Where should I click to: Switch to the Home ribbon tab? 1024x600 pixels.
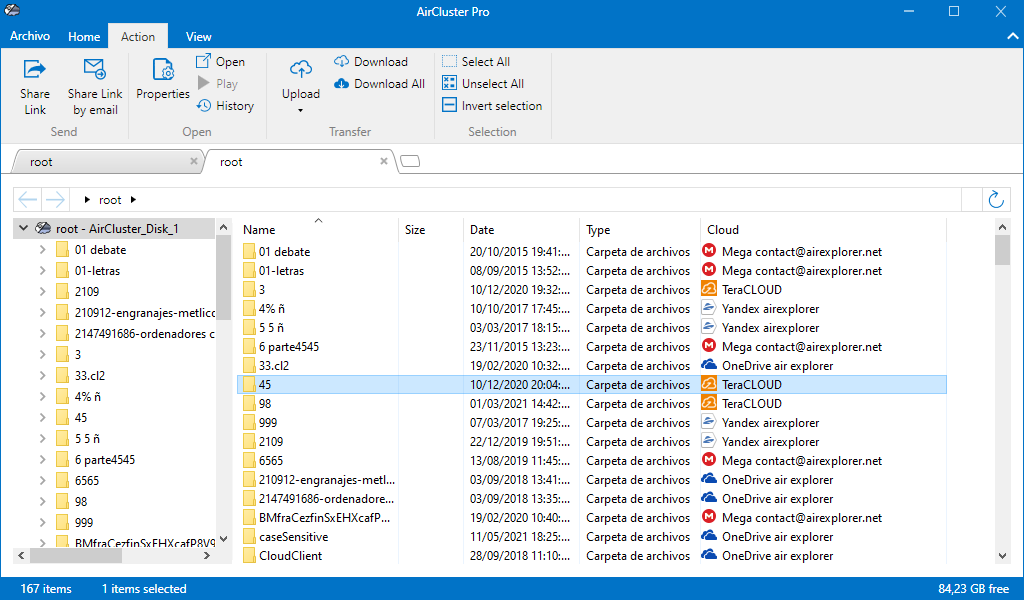point(84,37)
